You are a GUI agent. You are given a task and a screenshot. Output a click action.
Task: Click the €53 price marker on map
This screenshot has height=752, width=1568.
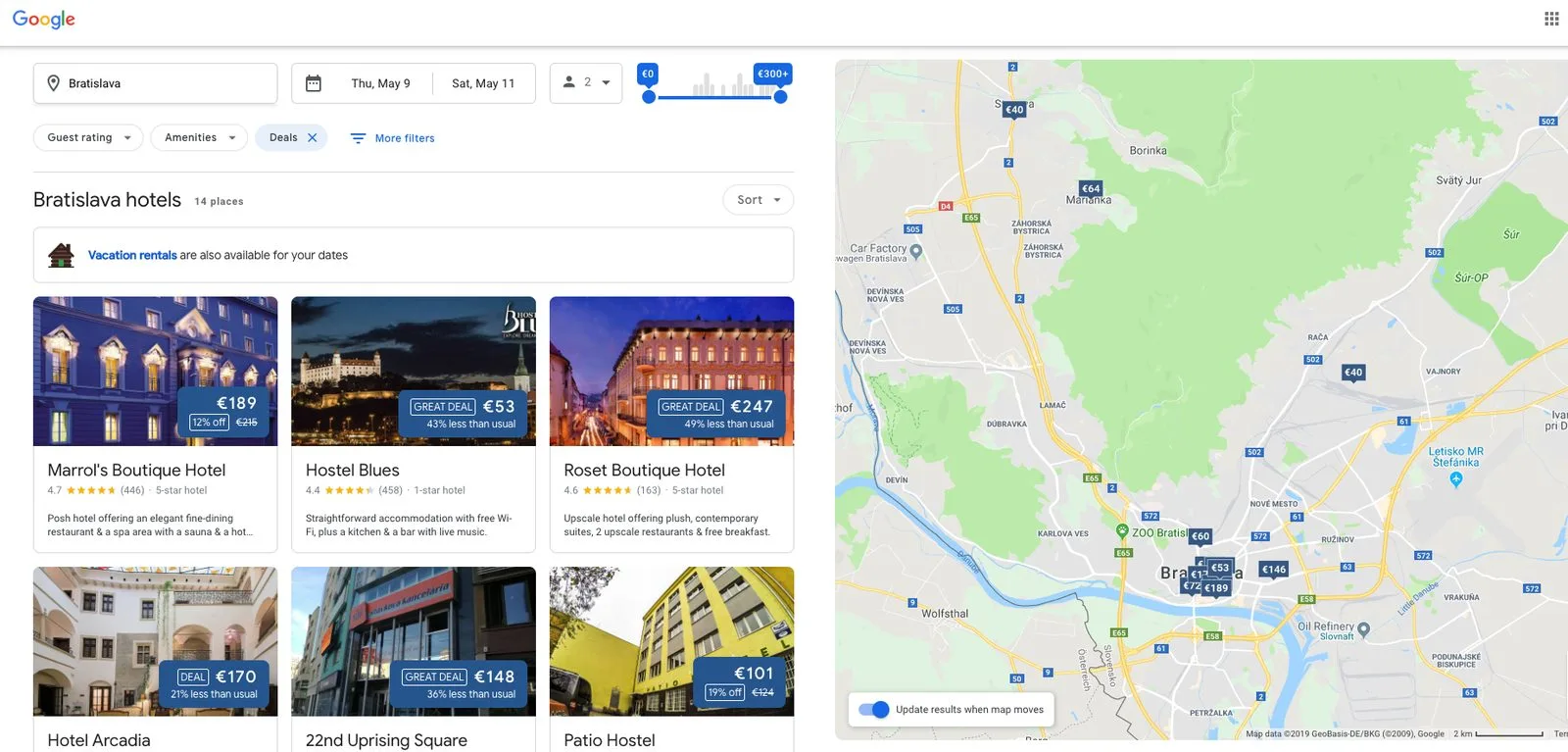click(1220, 567)
